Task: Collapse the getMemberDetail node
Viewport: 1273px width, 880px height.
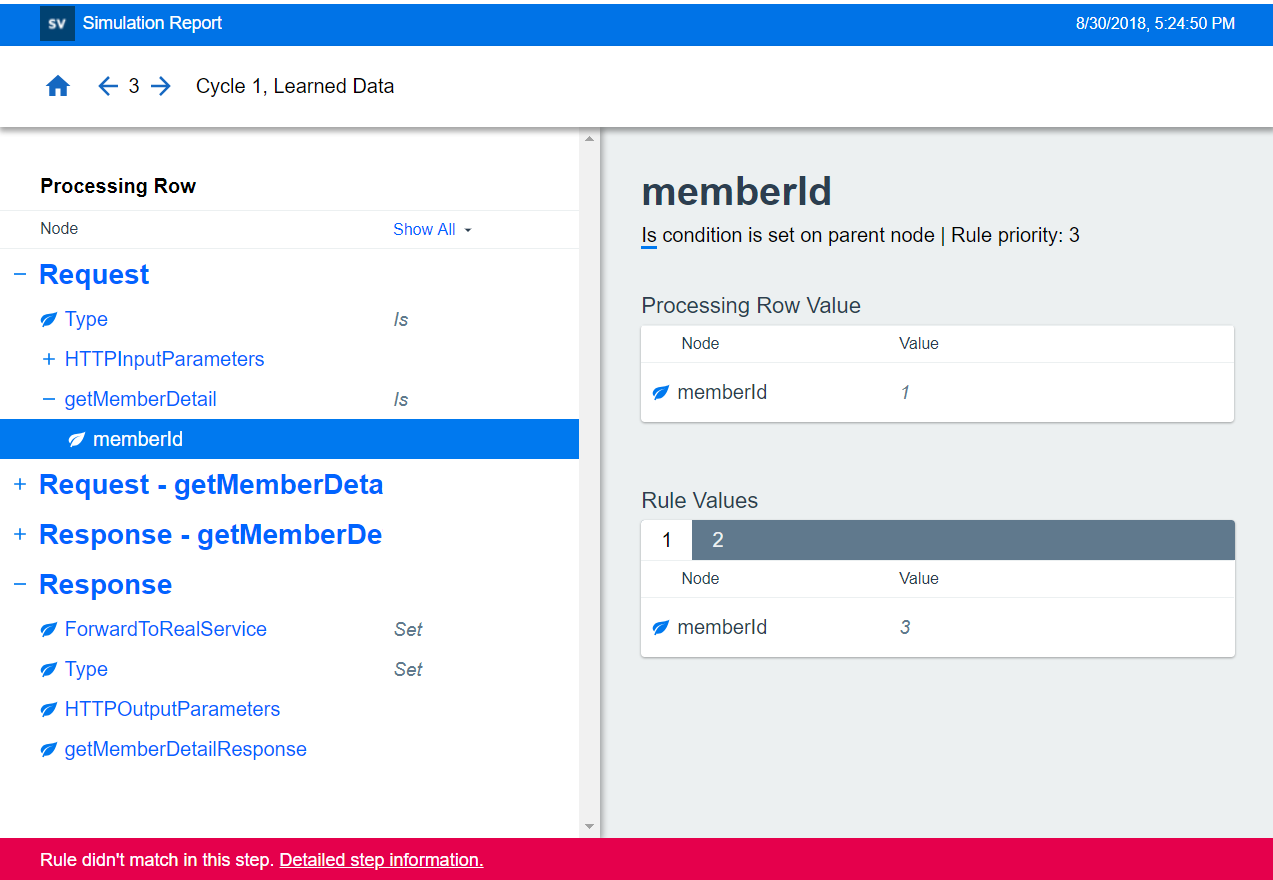Action: tap(48, 400)
